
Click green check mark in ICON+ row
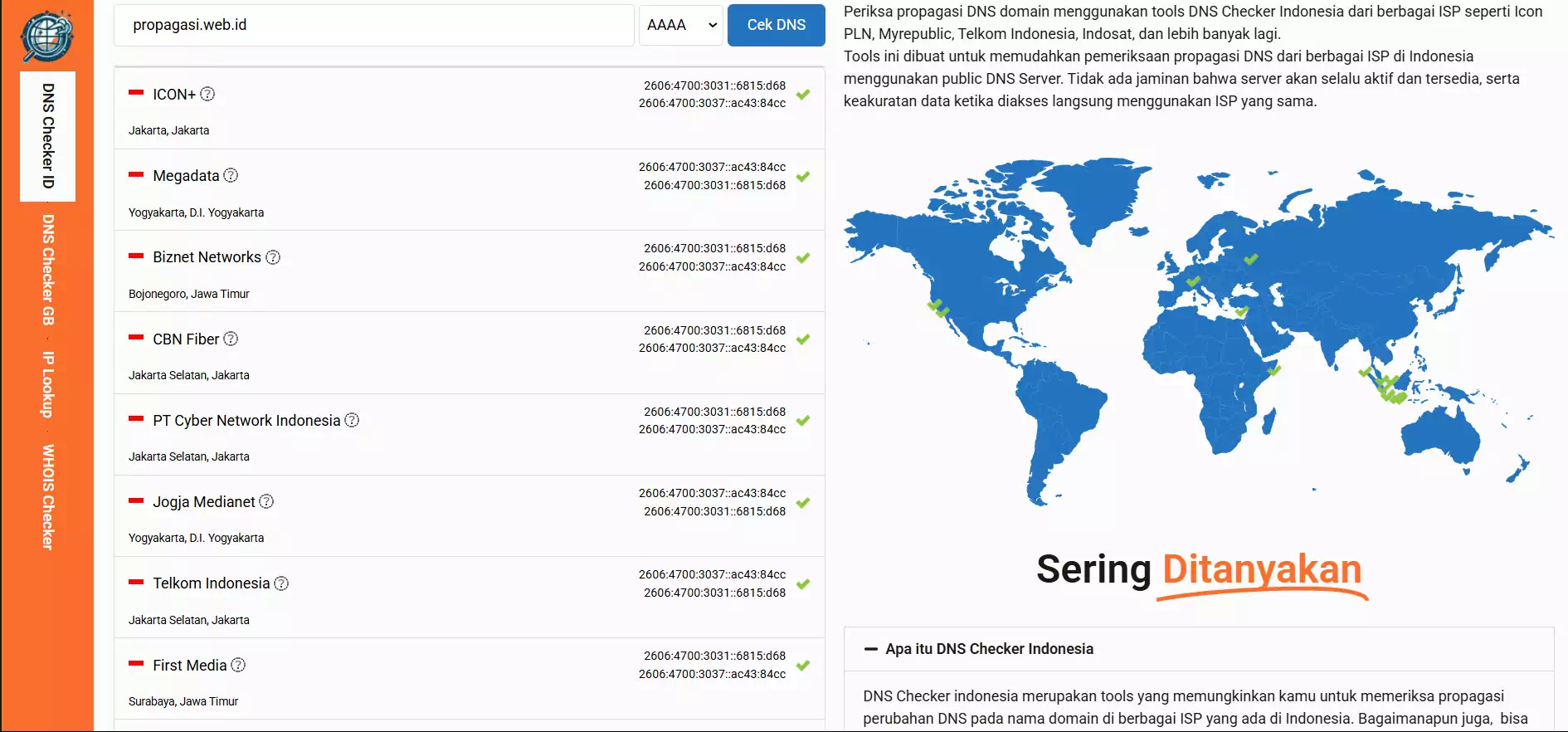pyautogui.click(x=803, y=95)
